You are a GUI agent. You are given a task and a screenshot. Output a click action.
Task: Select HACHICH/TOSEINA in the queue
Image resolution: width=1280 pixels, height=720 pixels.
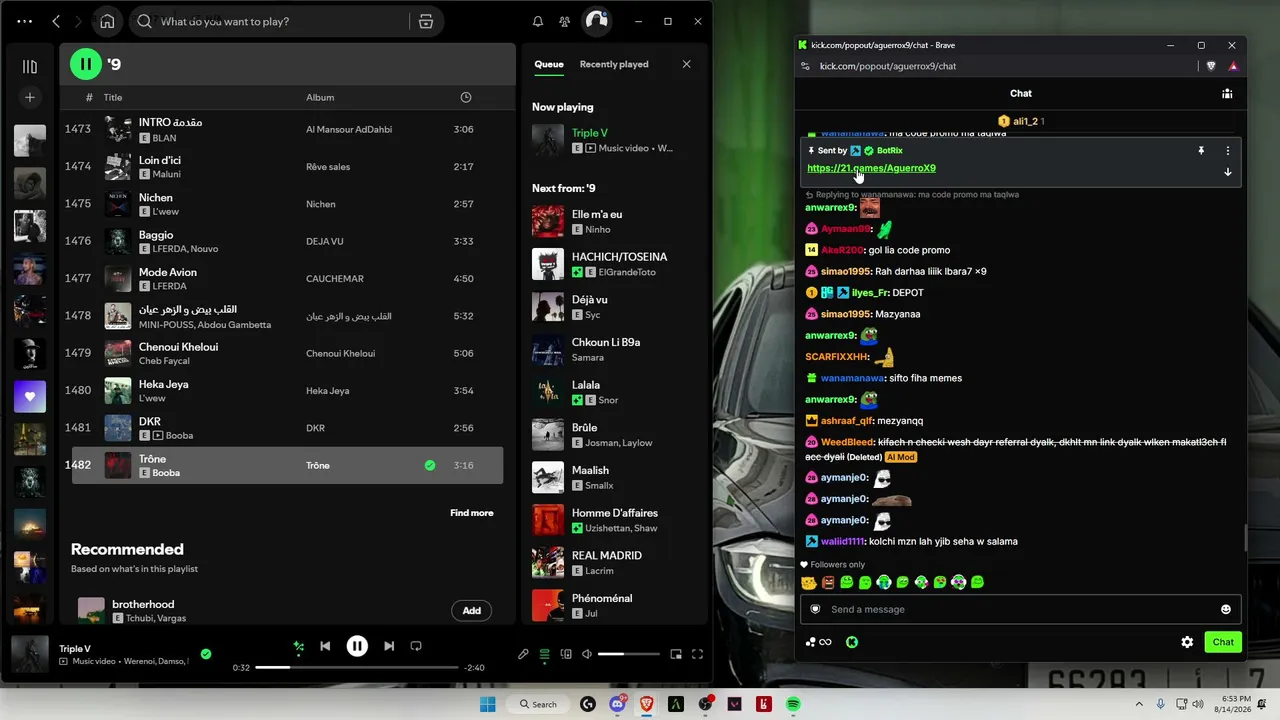tap(612, 264)
